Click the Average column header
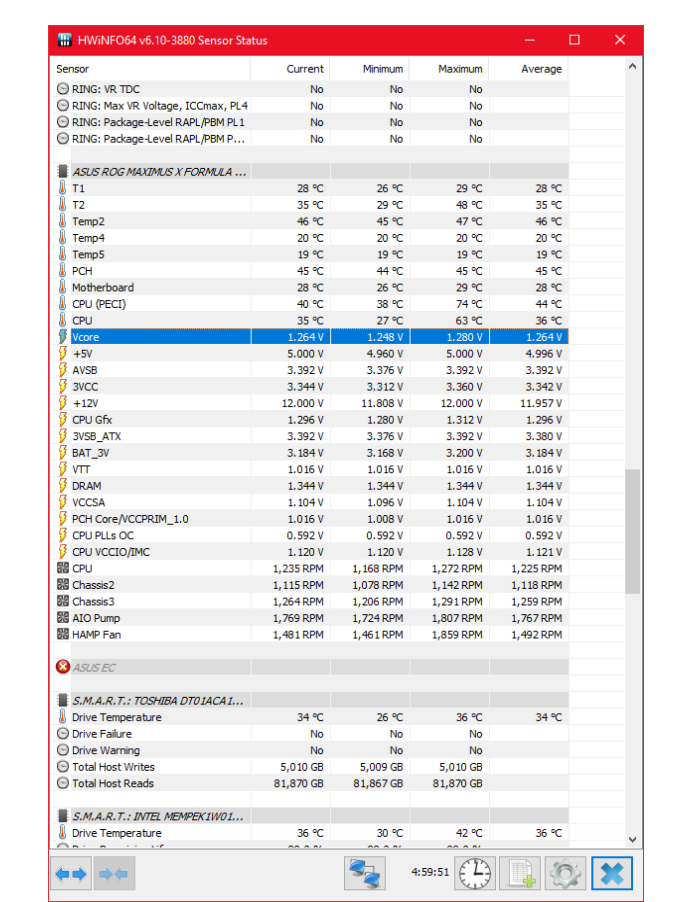 528,69
